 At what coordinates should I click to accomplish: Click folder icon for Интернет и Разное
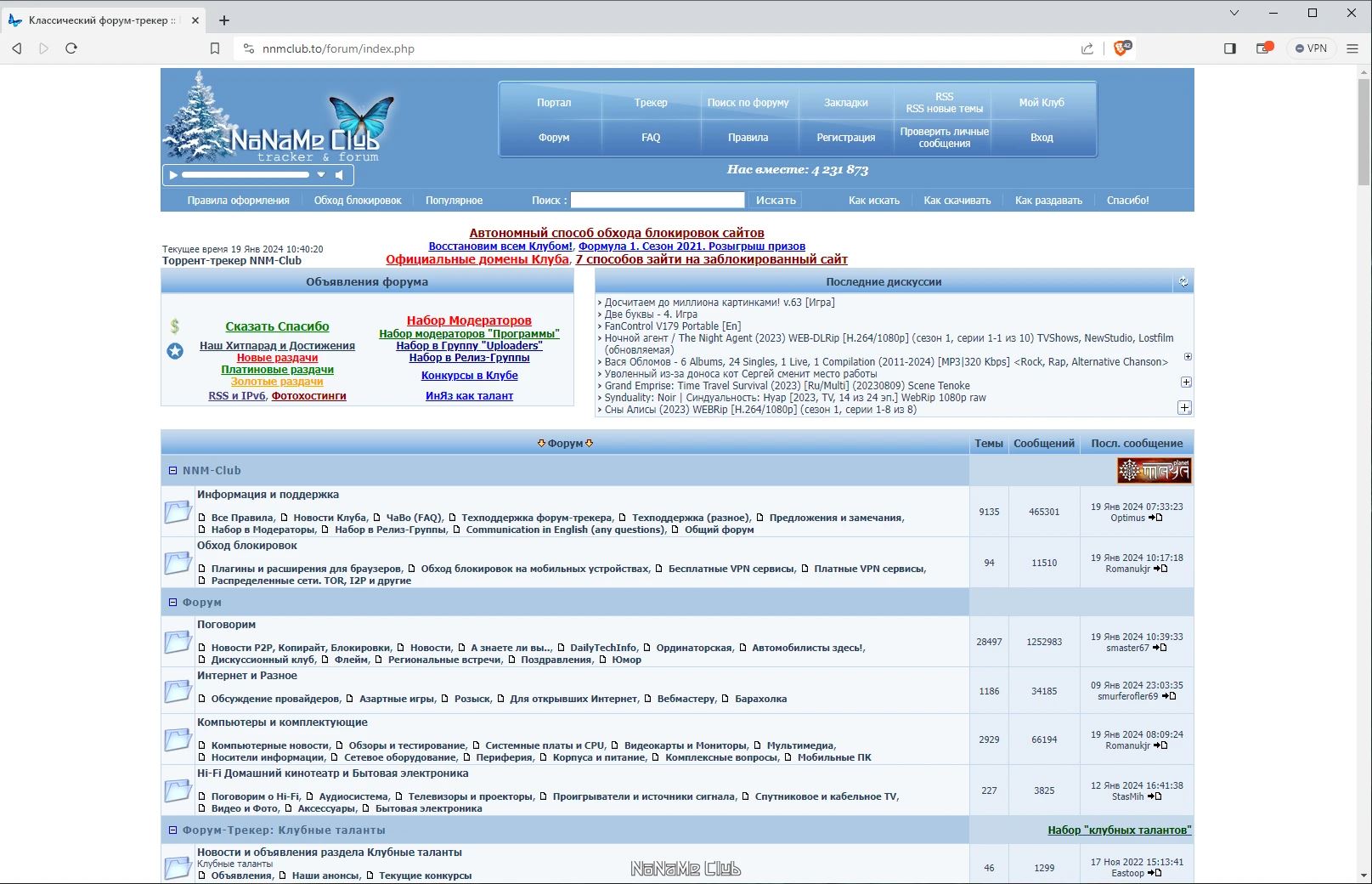[x=178, y=691]
